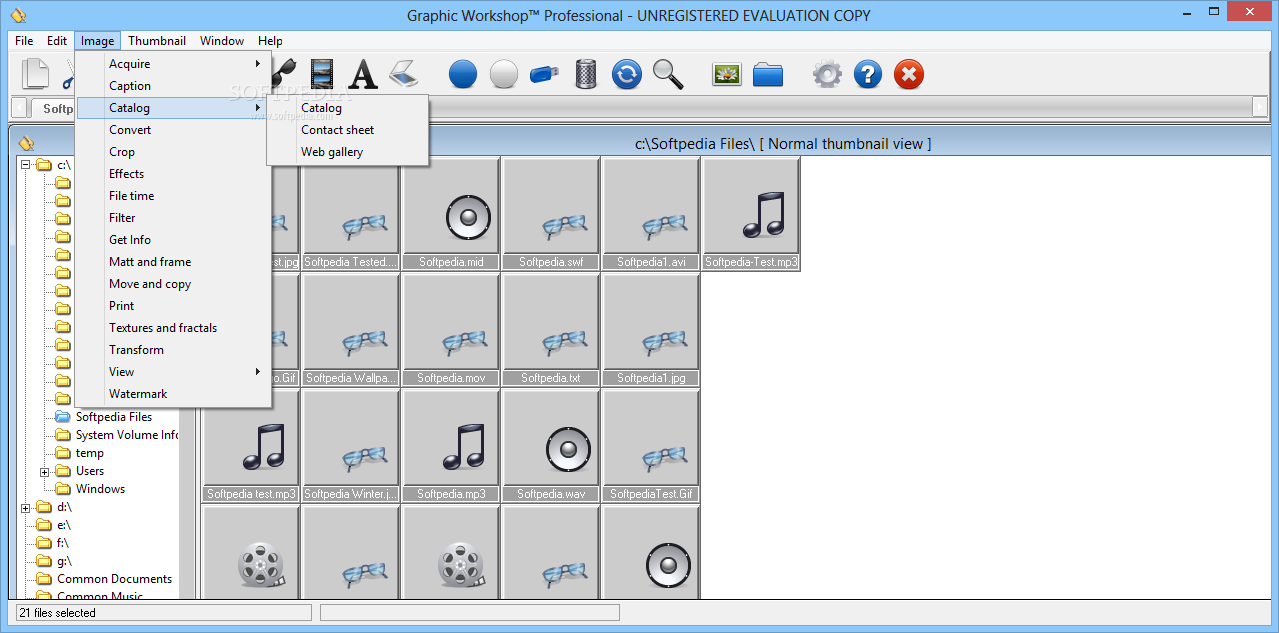Screen dimensions: 1279x633
Task: Open the Edit menu
Action: tap(57, 41)
